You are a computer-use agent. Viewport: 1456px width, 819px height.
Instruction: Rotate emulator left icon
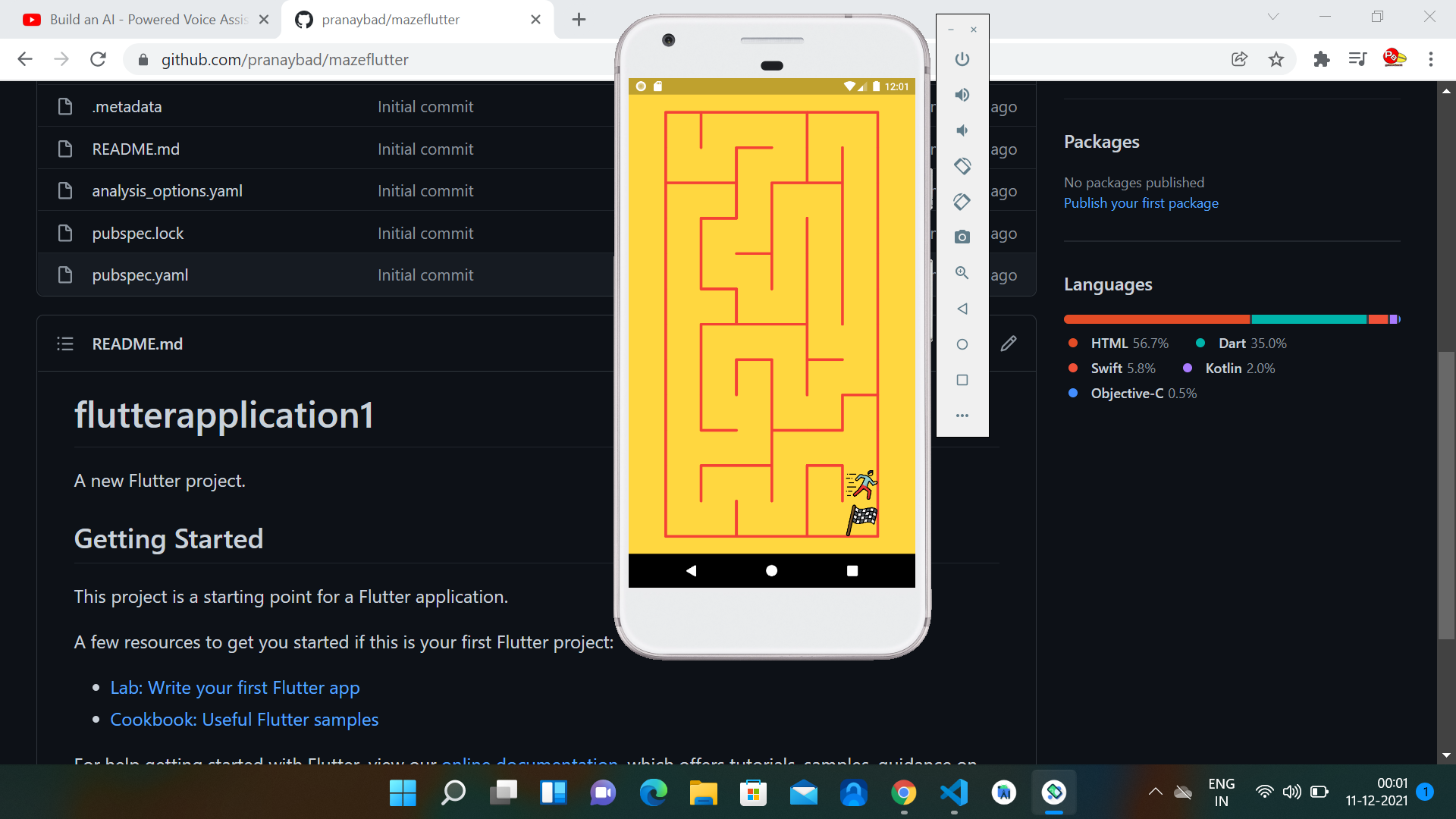coord(962,166)
